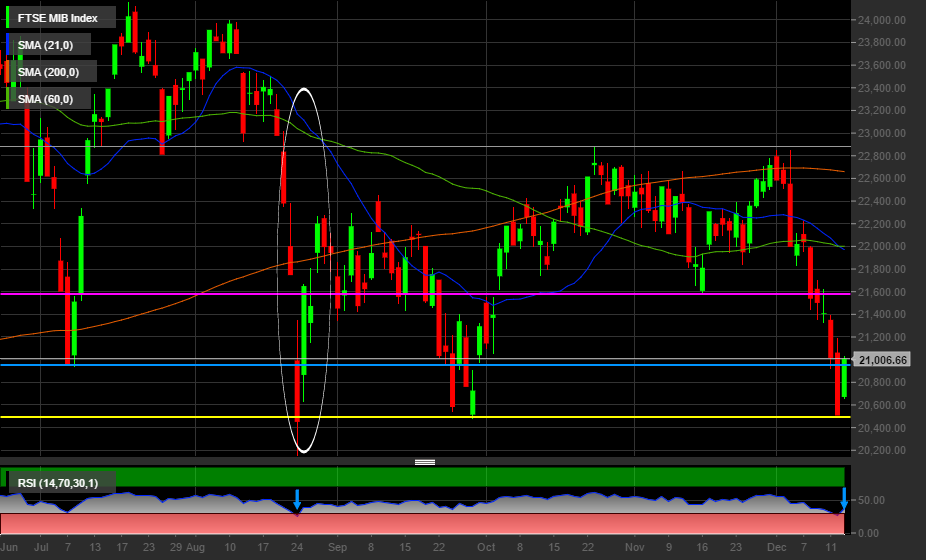Click the blue SMA 21 color marker
Viewport: 926px width, 560px height.
coord(9,45)
